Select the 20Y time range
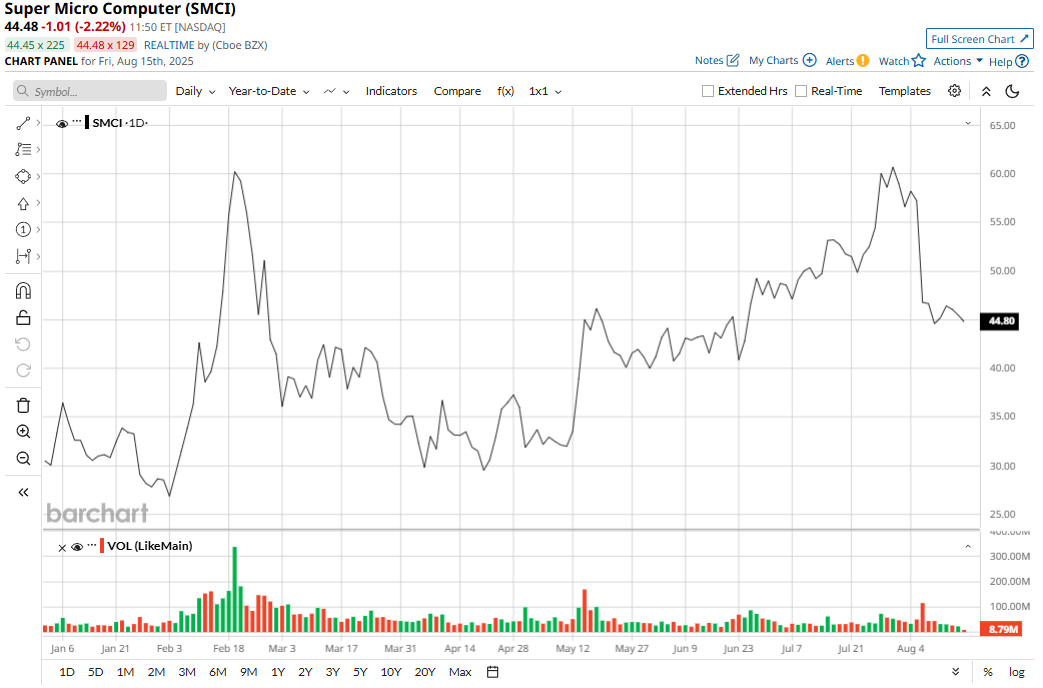 click(424, 672)
